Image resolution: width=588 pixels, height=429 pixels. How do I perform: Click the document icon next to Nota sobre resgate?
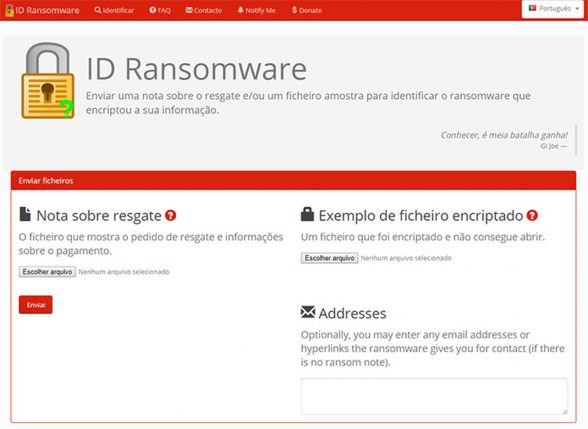25,214
